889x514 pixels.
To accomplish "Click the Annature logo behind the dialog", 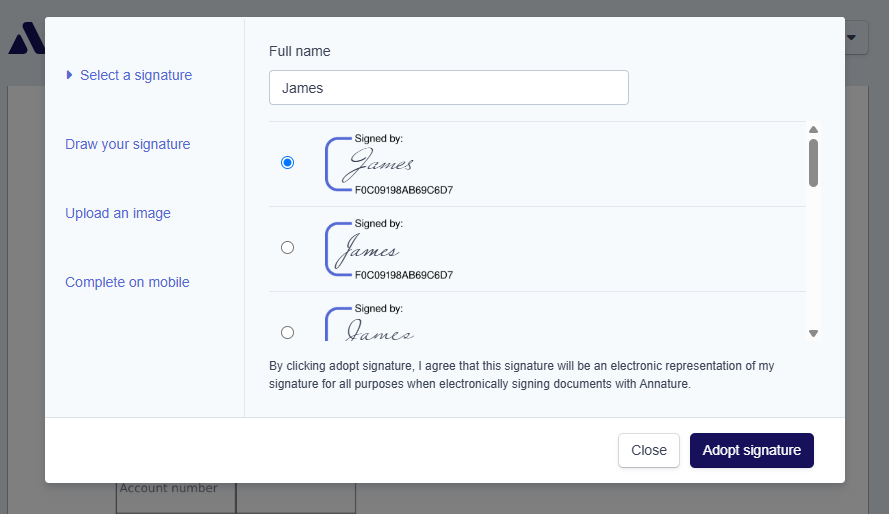I will click(26, 39).
